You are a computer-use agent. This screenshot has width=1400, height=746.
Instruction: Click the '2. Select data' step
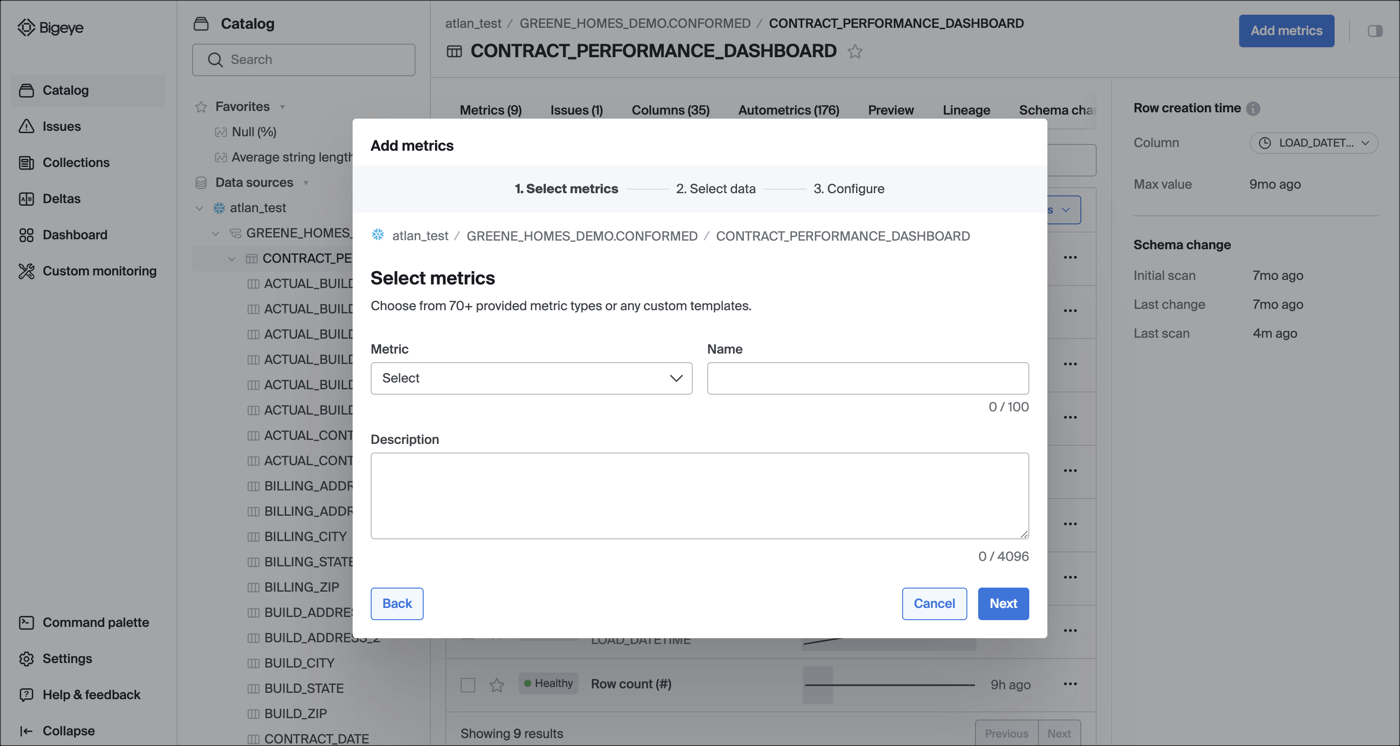point(716,188)
